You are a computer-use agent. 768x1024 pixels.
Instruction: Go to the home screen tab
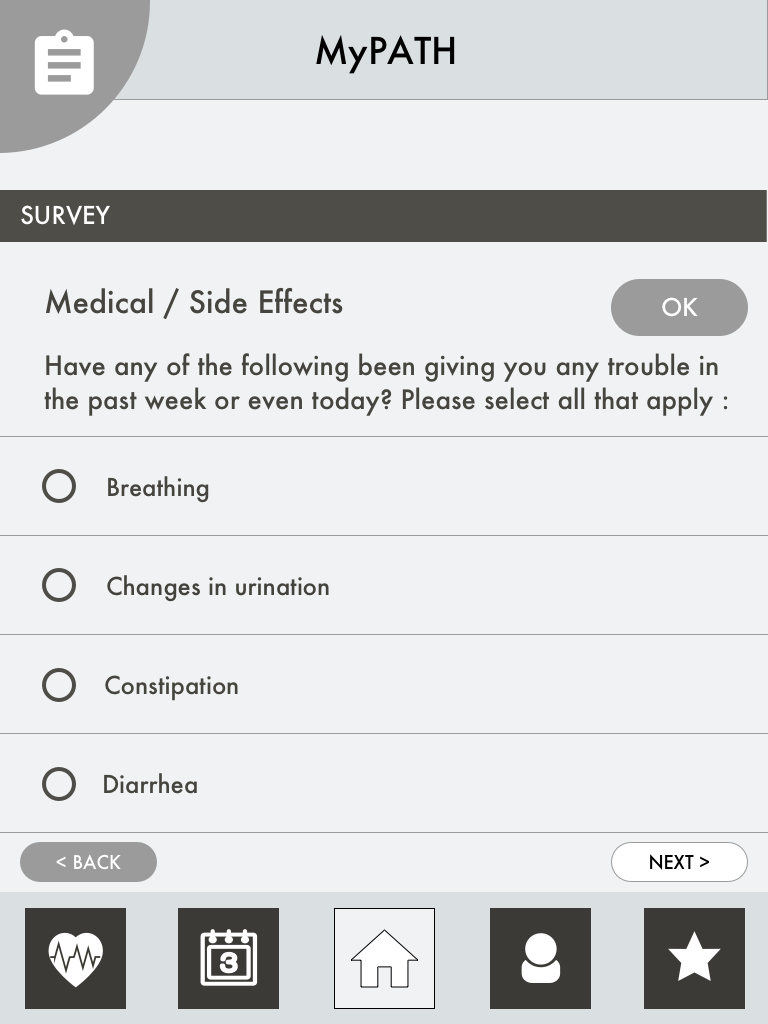point(384,958)
